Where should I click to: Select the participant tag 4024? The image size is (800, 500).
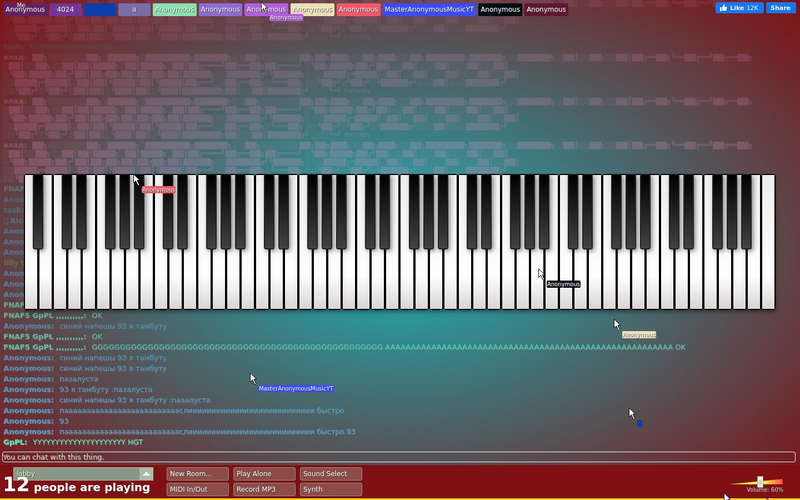pos(65,9)
